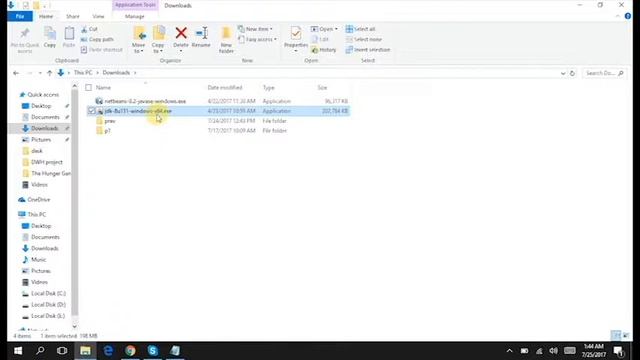
Task: Open the Easy access dropdown
Action: click(257, 40)
